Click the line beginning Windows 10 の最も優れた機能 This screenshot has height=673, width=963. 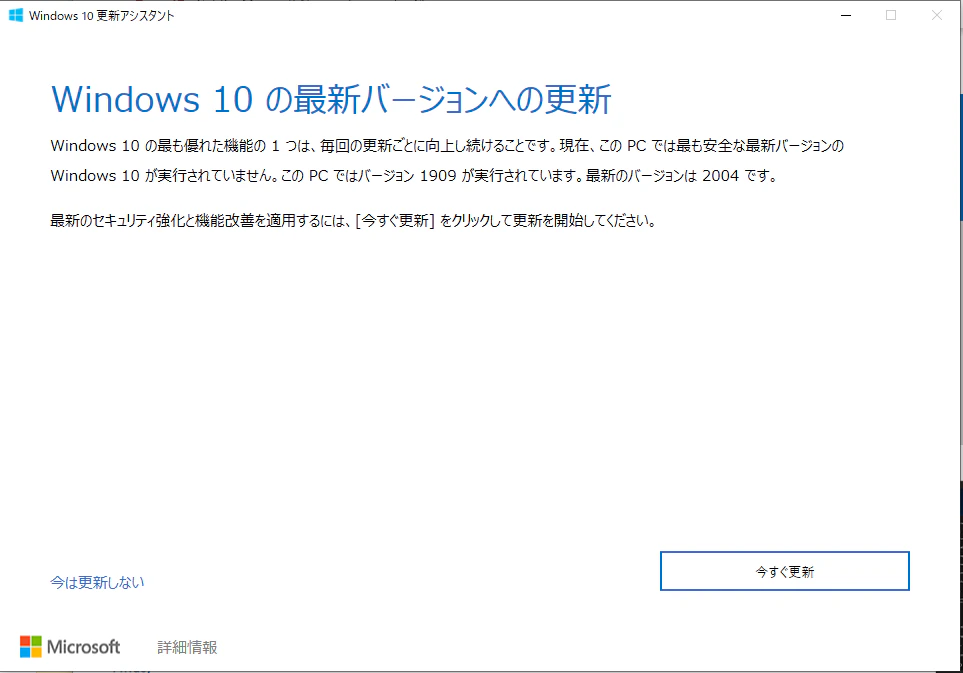[x=447, y=146]
